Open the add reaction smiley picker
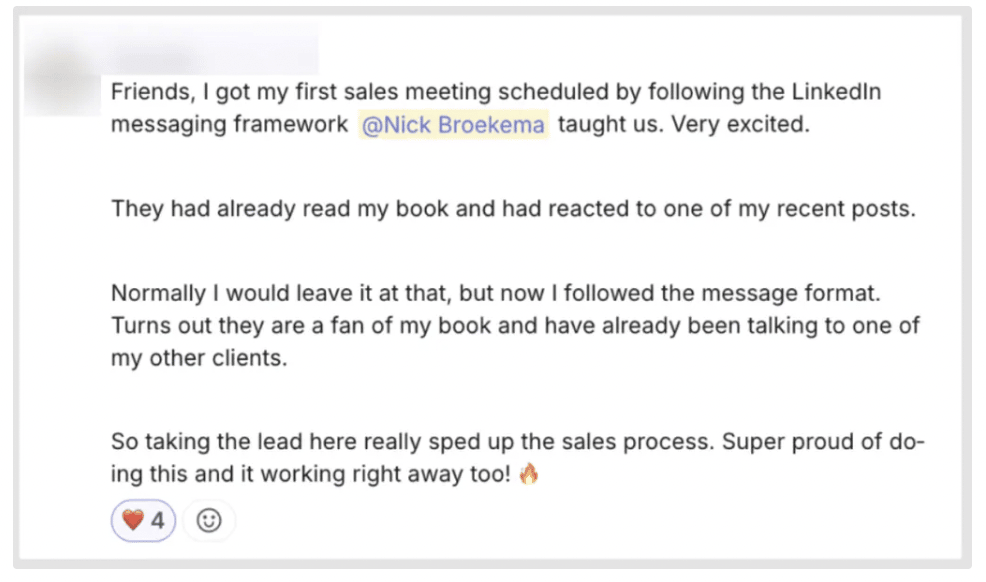 click(x=208, y=521)
